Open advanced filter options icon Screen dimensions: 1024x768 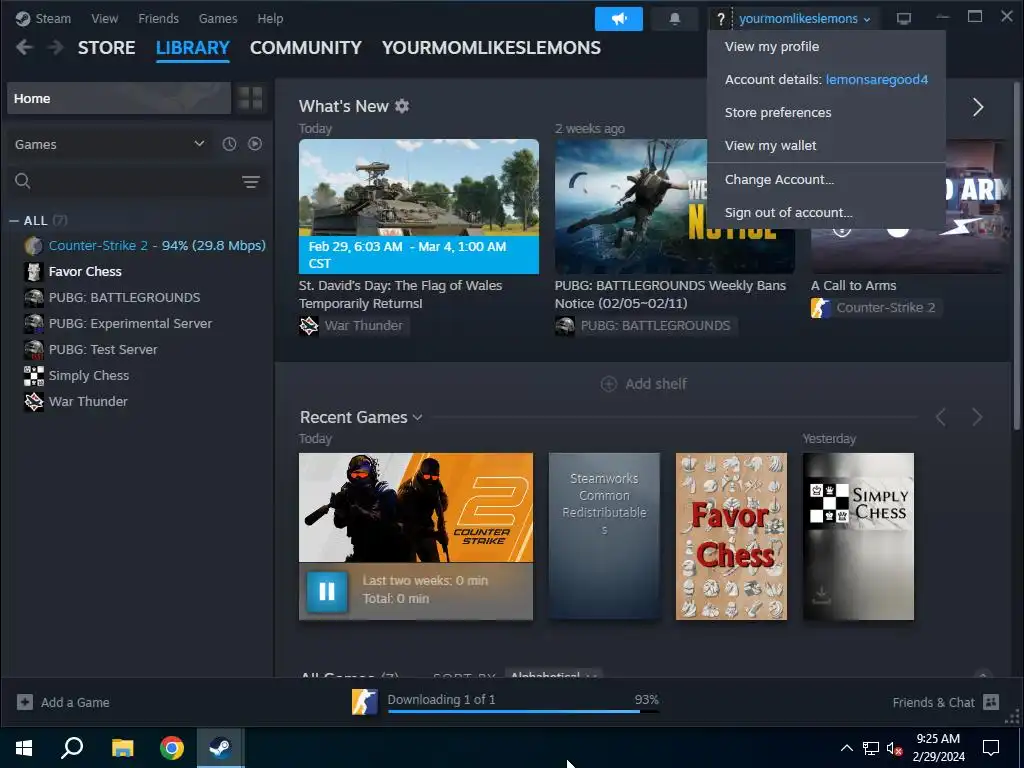pos(251,182)
